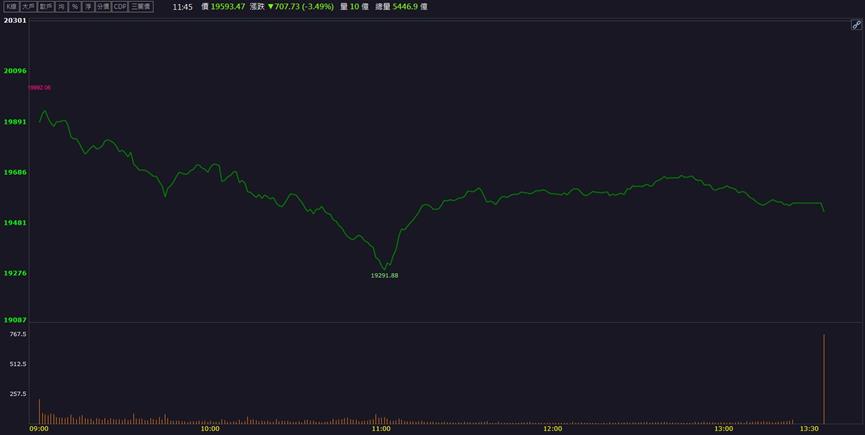The image size is (865, 435).
Task: Click the 19276 y-axis label
Action: point(15,273)
